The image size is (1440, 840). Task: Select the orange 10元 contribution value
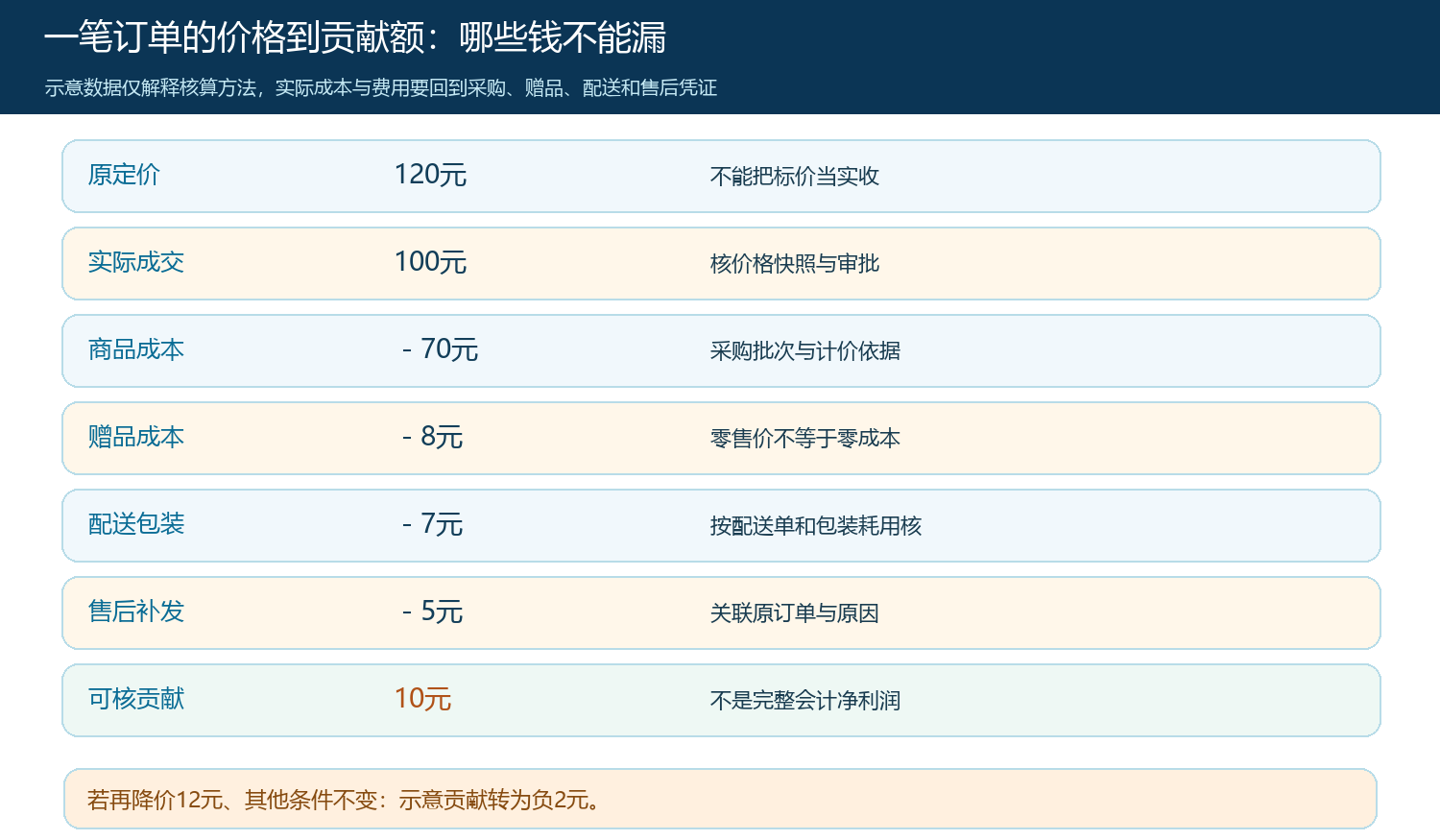pyautogui.click(x=422, y=699)
